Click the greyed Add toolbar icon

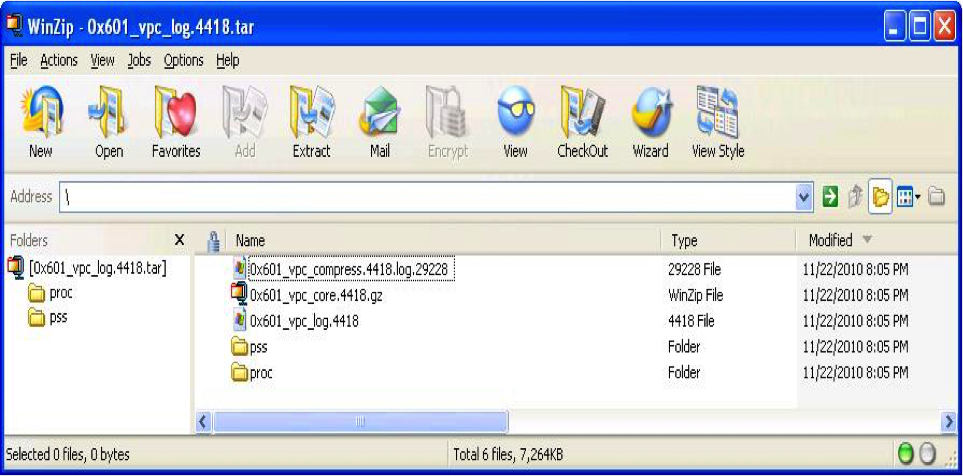[x=244, y=112]
